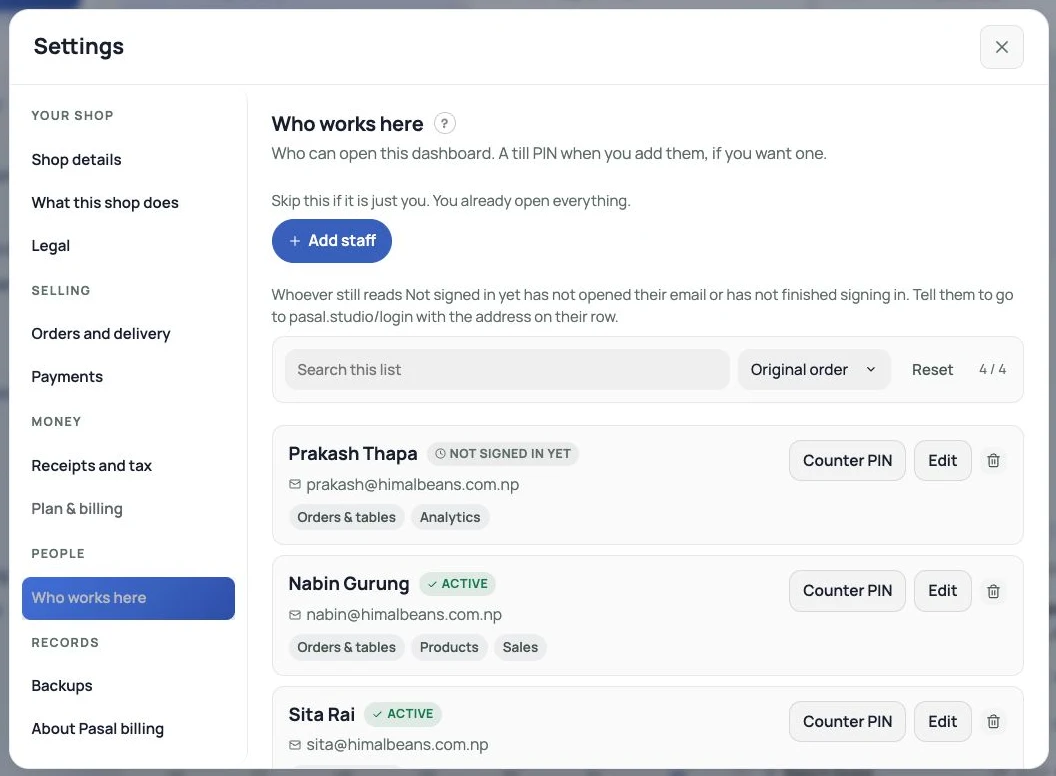The height and width of the screenshot is (776, 1056).
Task: Edit Sita Rai's entry
Action: [942, 721]
